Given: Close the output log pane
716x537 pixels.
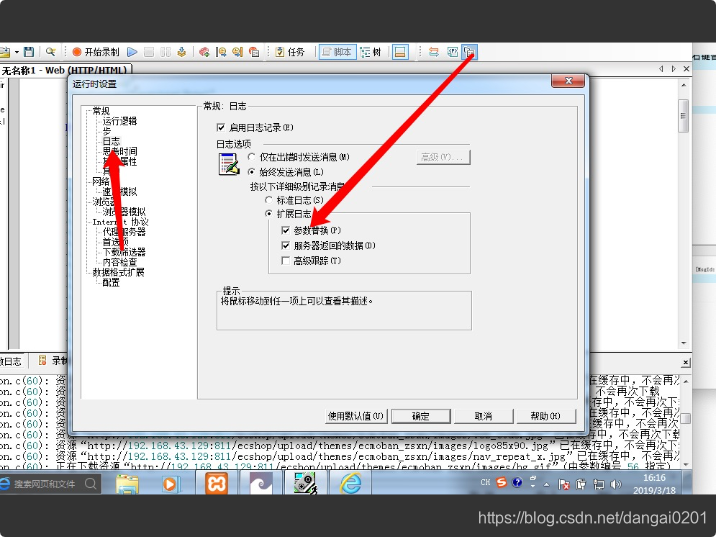Looking at the screenshot, I should pyautogui.click(x=686, y=363).
